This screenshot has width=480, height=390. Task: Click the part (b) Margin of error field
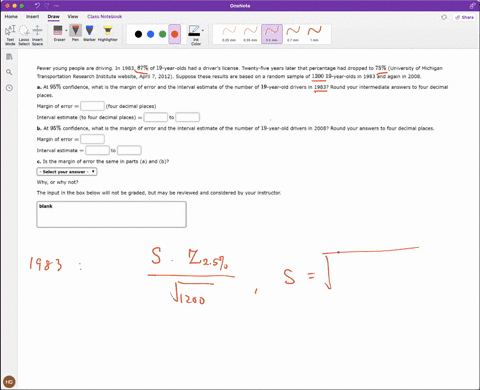coord(92,139)
